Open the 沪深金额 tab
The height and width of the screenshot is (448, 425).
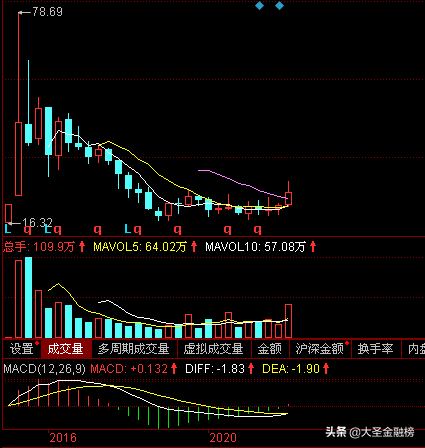320,349
